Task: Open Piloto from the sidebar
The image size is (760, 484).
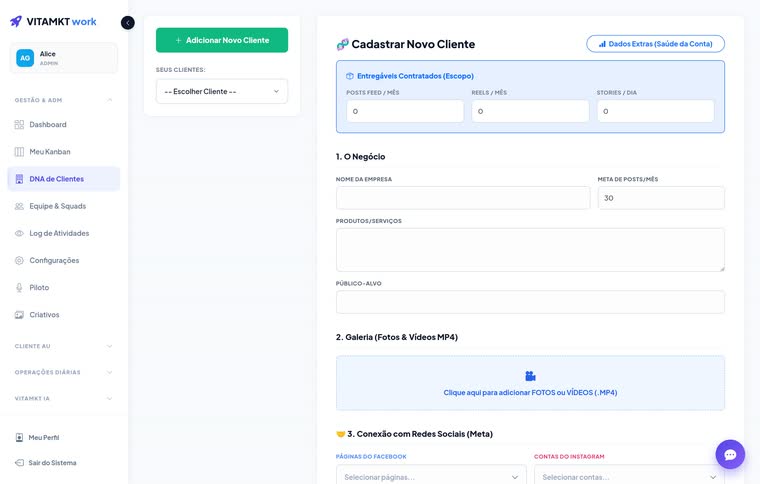Action: click(63, 287)
